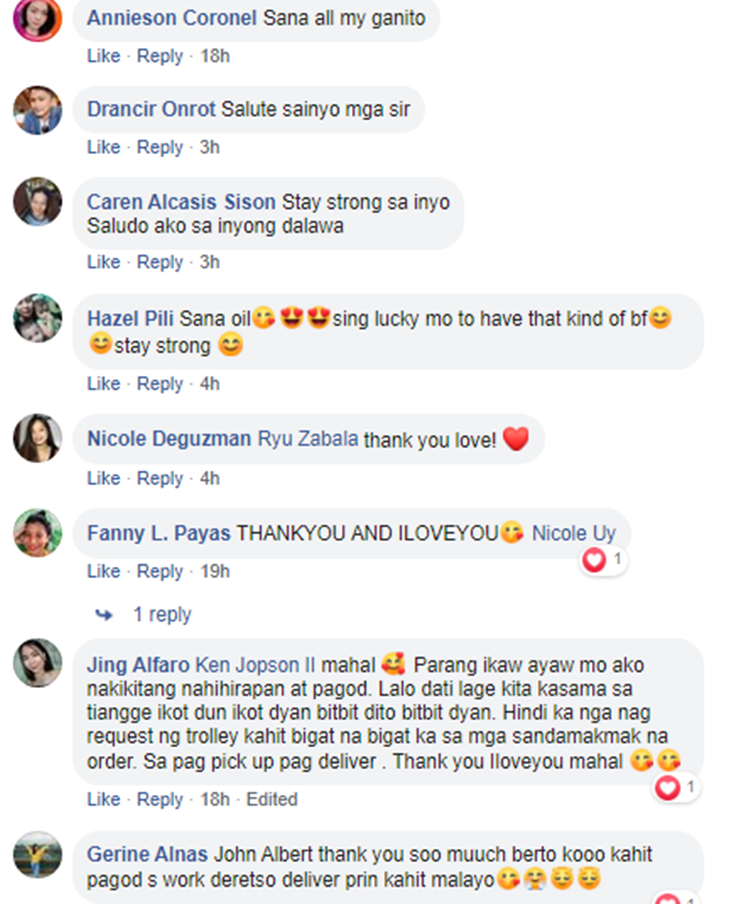
Task: Like Caren Alcasis Sison's comment
Action: [x=104, y=262]
